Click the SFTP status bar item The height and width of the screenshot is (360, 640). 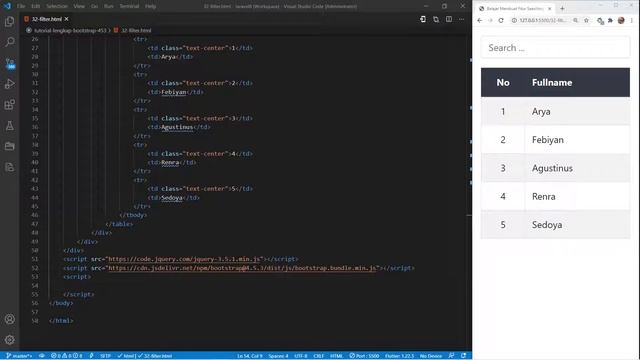tap(105, 356)
